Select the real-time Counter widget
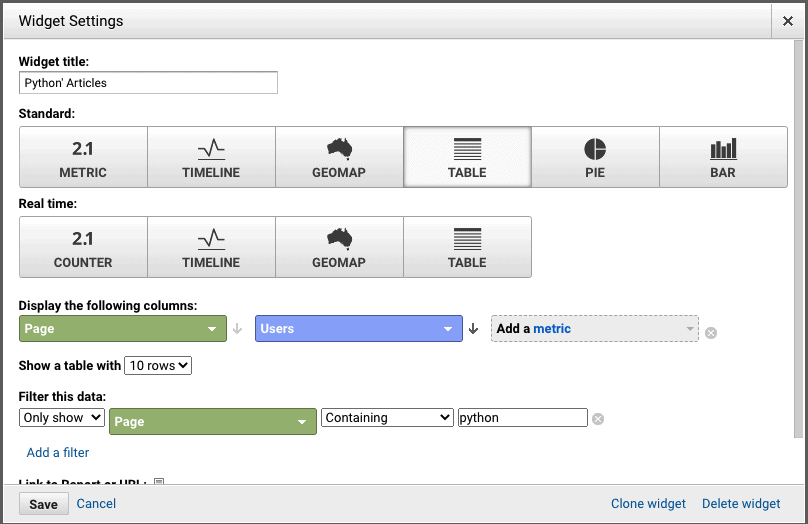The image size is (808, 524). click(x=83, y=247)
